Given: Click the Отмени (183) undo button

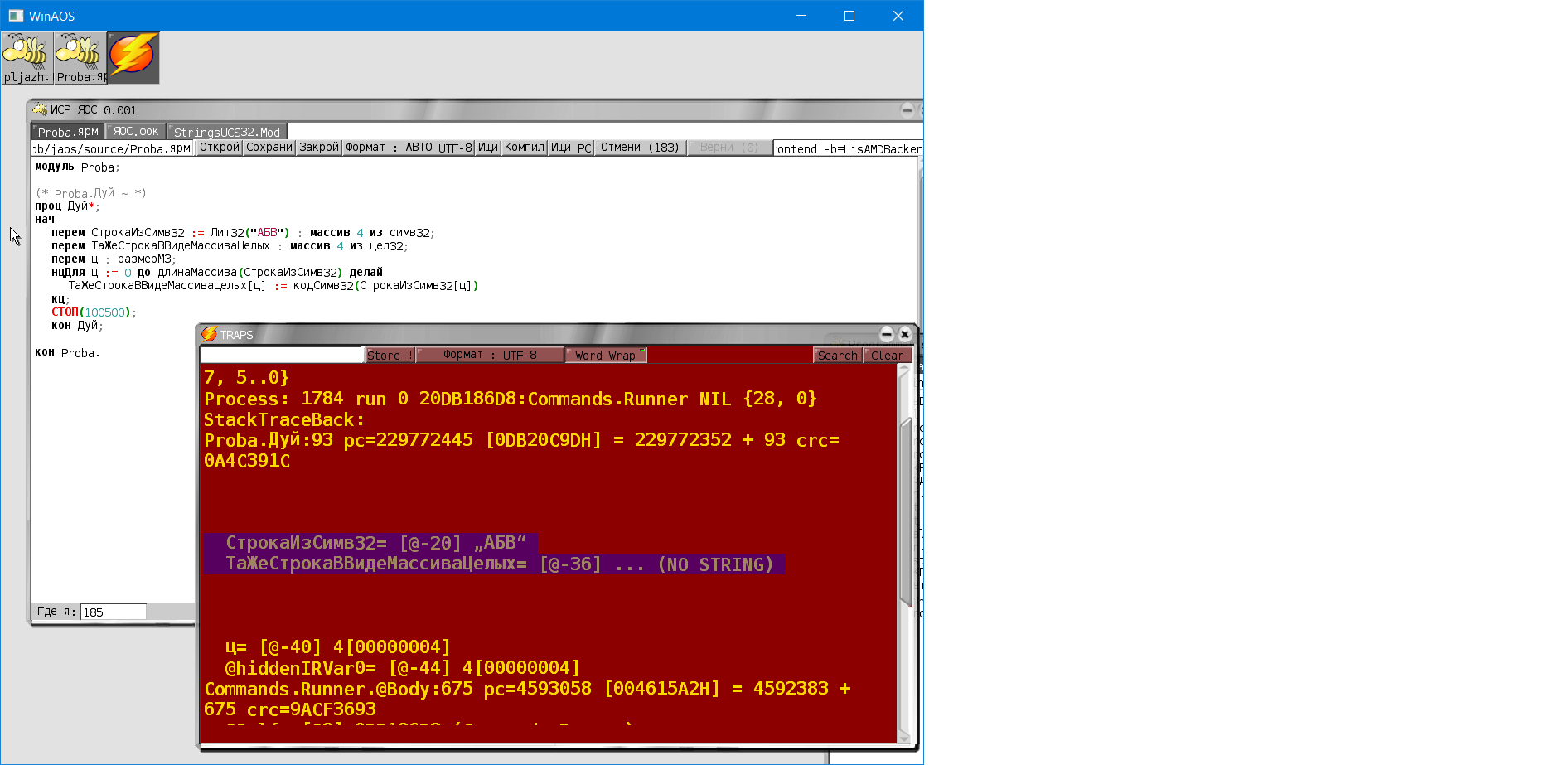Looking at the screenshot, I should click(640, 148).
